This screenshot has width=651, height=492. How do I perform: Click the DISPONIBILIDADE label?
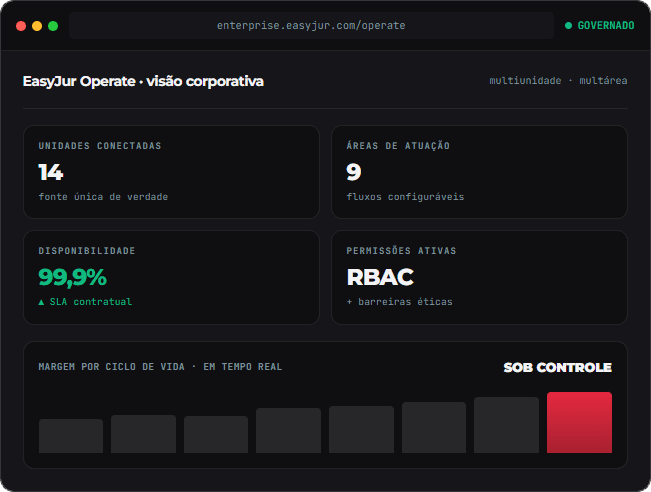(x=87, y=251)
